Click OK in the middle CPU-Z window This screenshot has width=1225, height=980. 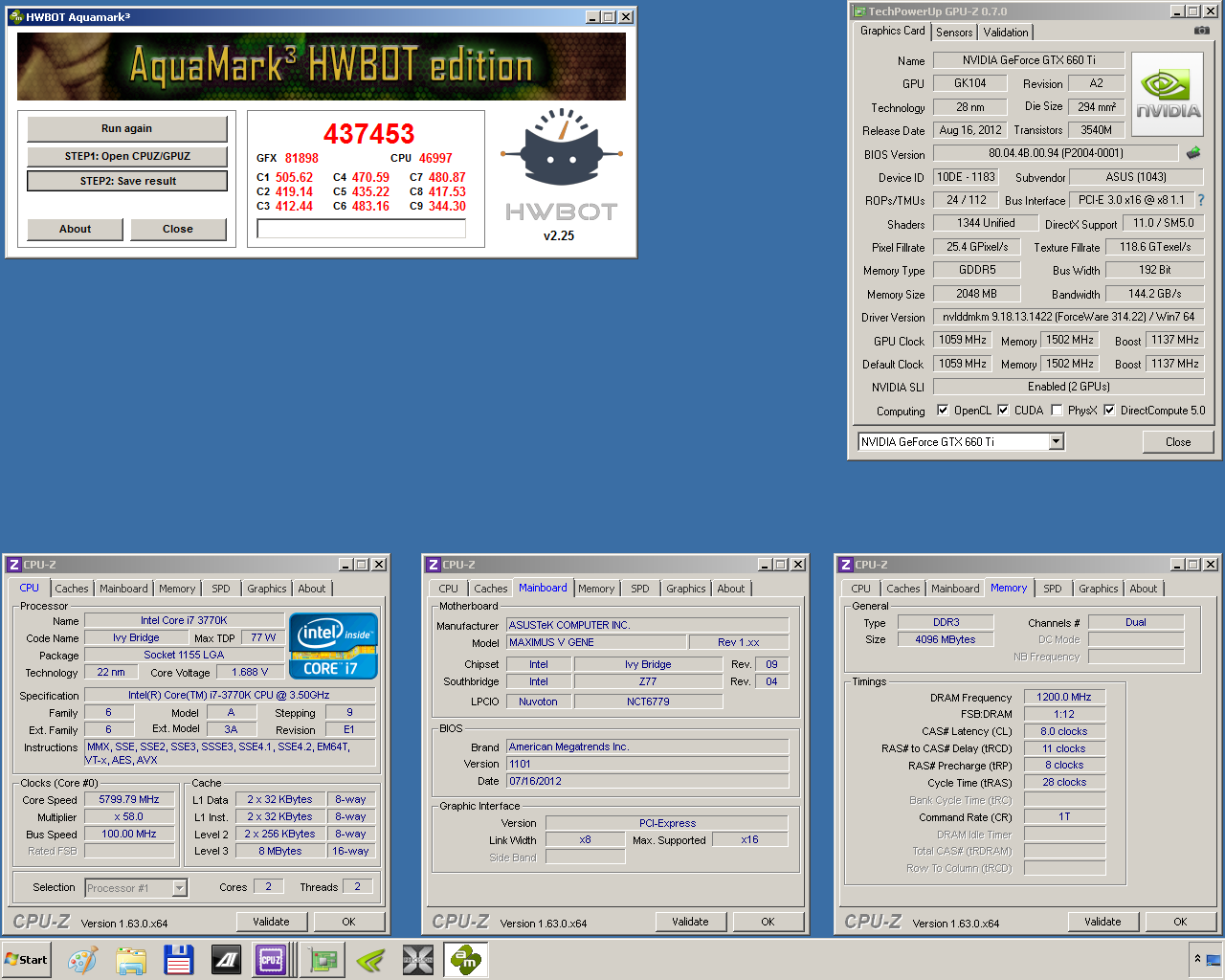coord(768,922)
